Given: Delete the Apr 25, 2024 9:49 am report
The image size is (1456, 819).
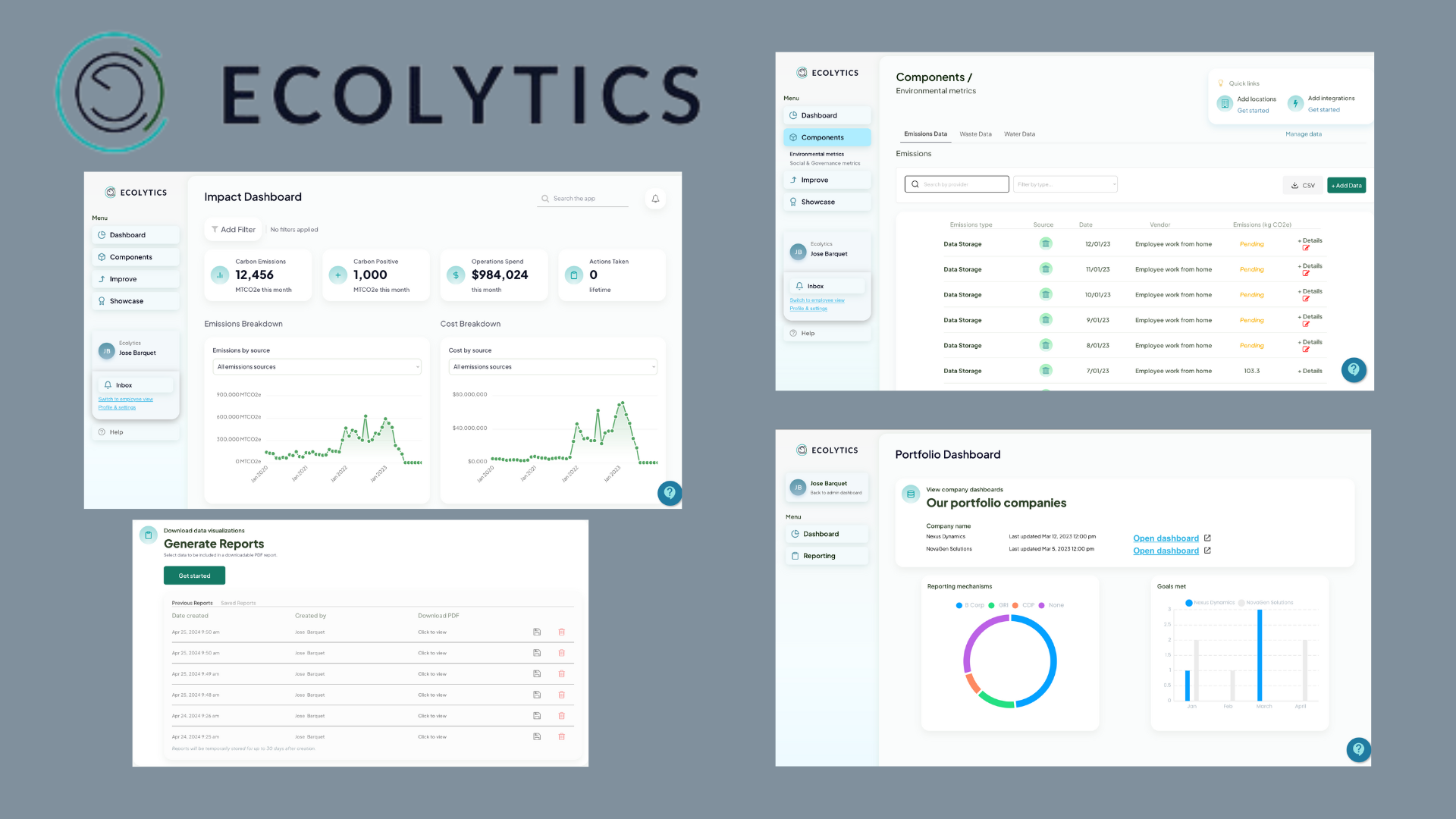Looking at the screenshot, I should [x=562, y=673].
